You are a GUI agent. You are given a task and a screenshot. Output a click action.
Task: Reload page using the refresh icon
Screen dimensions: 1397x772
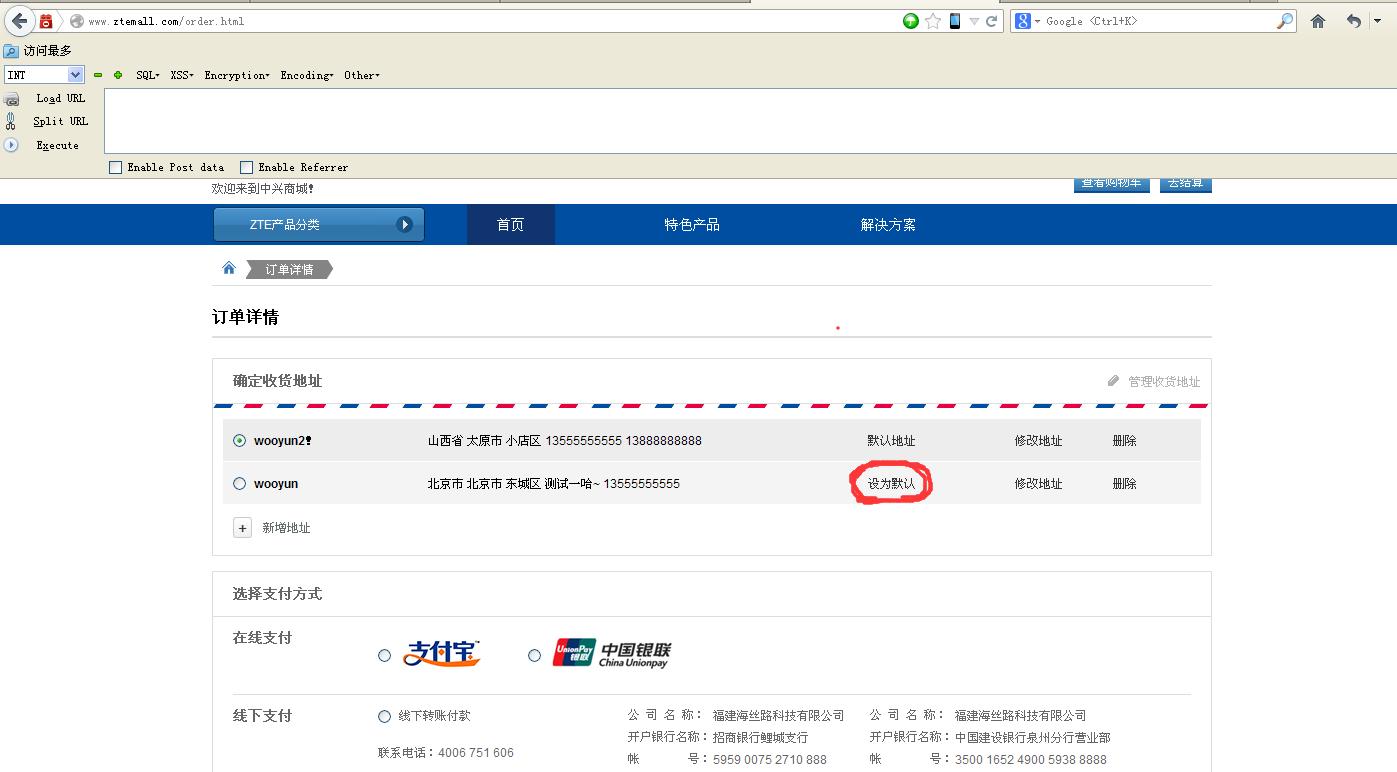(991, 21)
